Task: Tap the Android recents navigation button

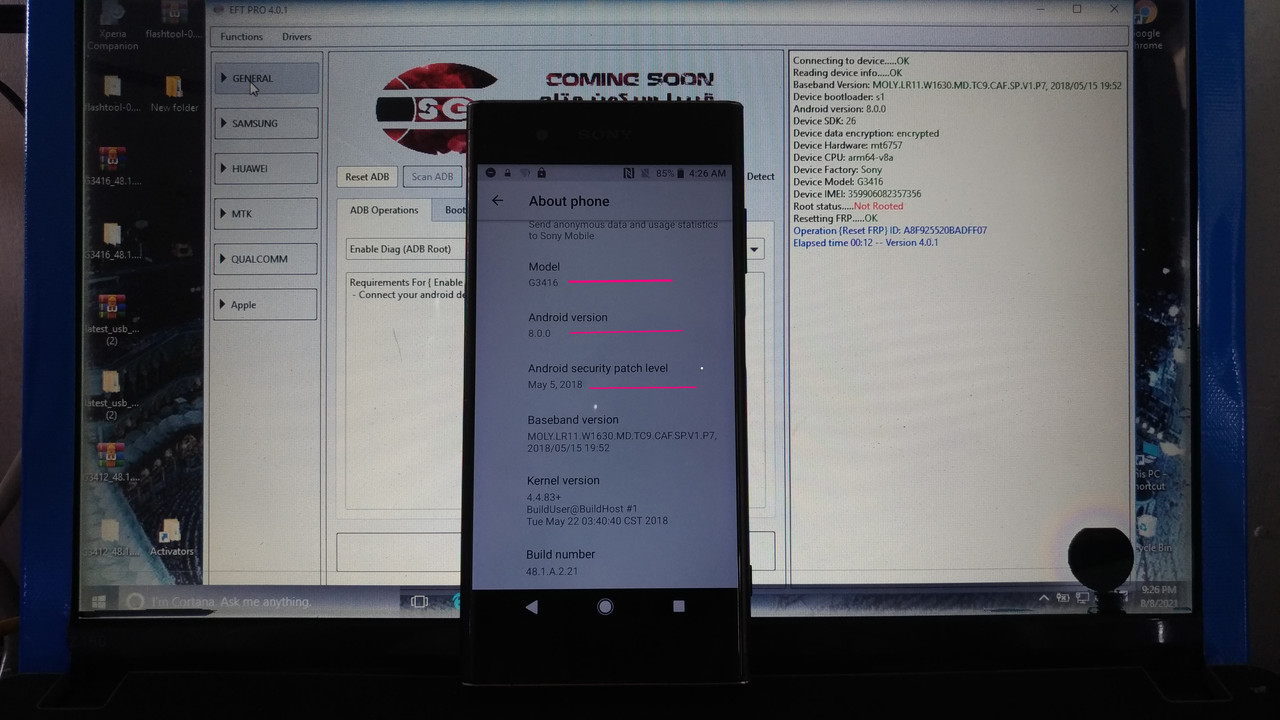Action: pyautogui.click(x=678, y=606)
